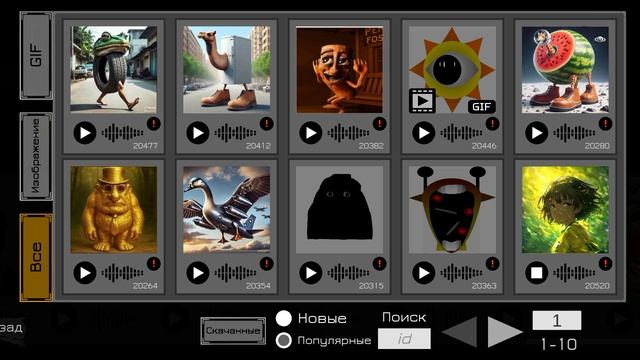The image size is (640, 360).
Task: Click waveform on card 20477
Action: coord(122,133)
